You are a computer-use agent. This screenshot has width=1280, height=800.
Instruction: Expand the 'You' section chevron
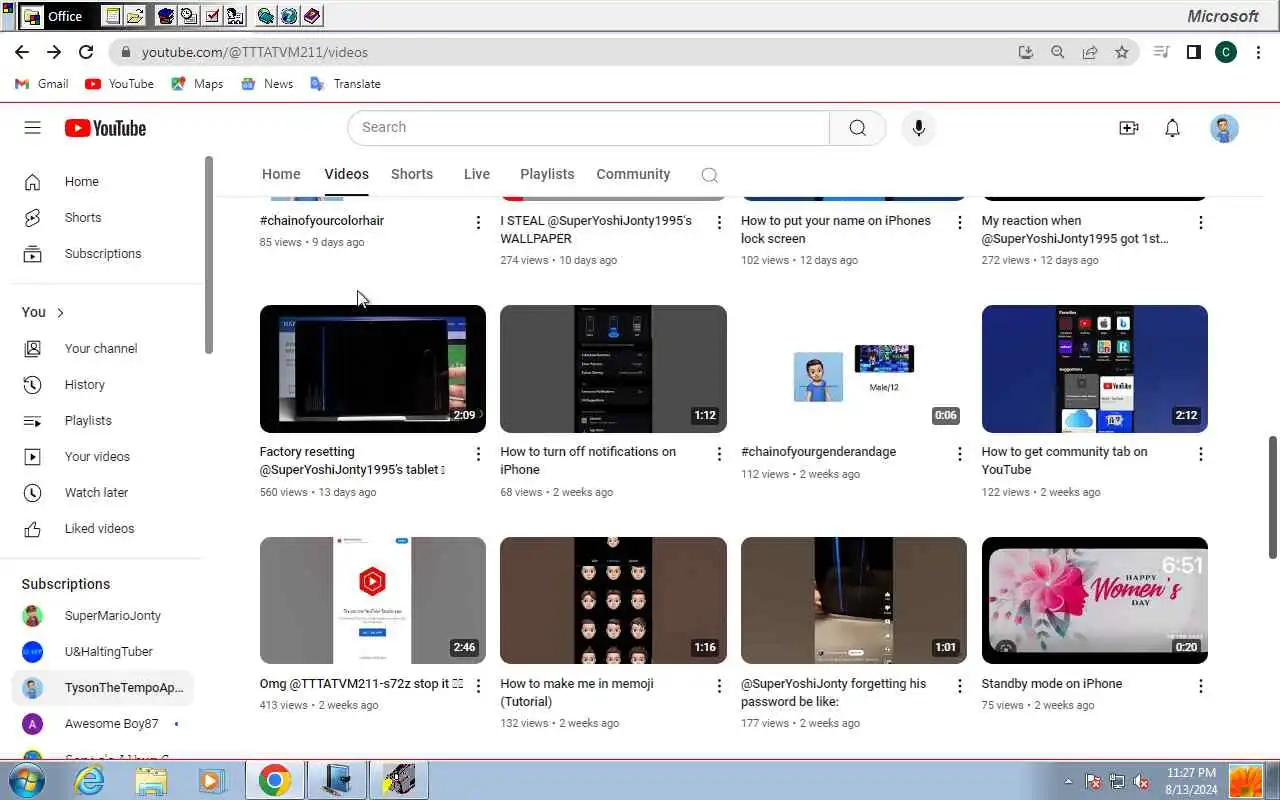tap(60, 313)
